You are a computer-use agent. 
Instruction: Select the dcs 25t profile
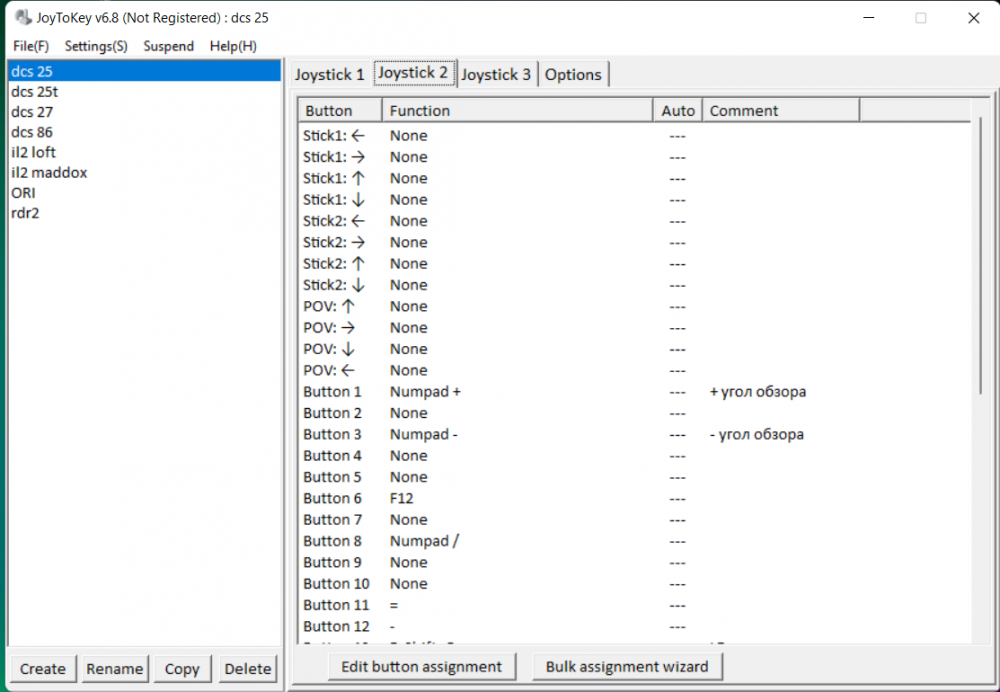(34, 92)
